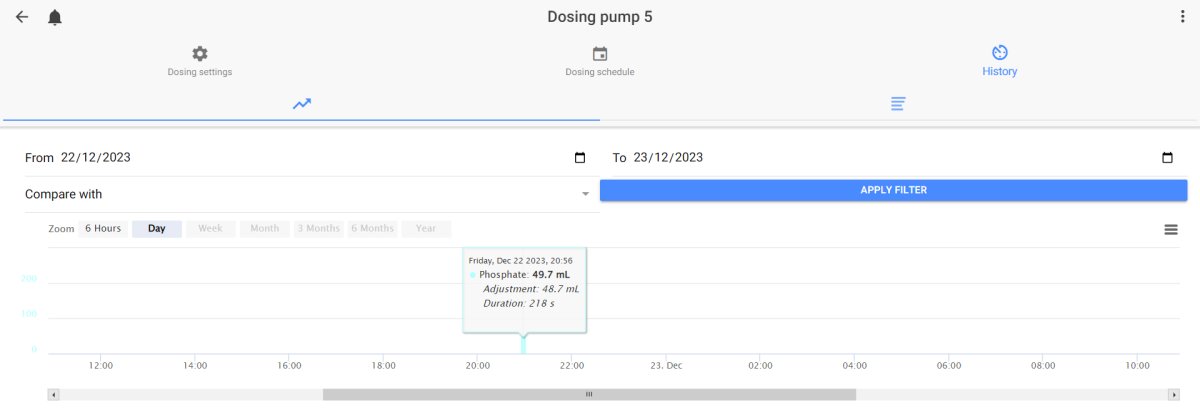The image size is (1200, 413).
Task: Expand the Compare with dropdown
Action: pos(306,194)
